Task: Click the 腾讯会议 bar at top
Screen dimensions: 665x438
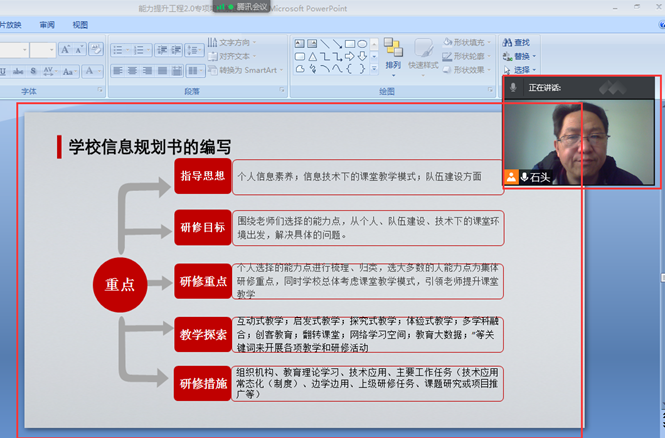Action: (241, 6)
